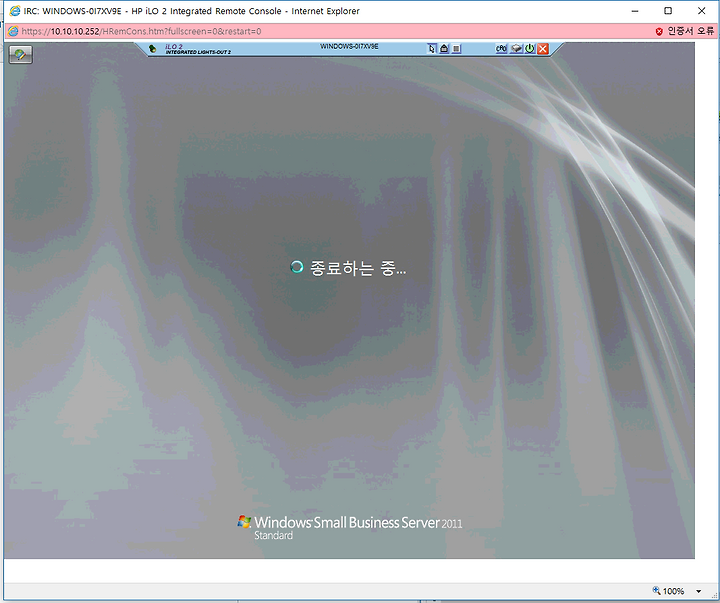The height and width of the screenshot is (603, 720).
Task: Click the Internet Explorer icon in title bar
Action: pyautogui.click(x=15, y=11)
